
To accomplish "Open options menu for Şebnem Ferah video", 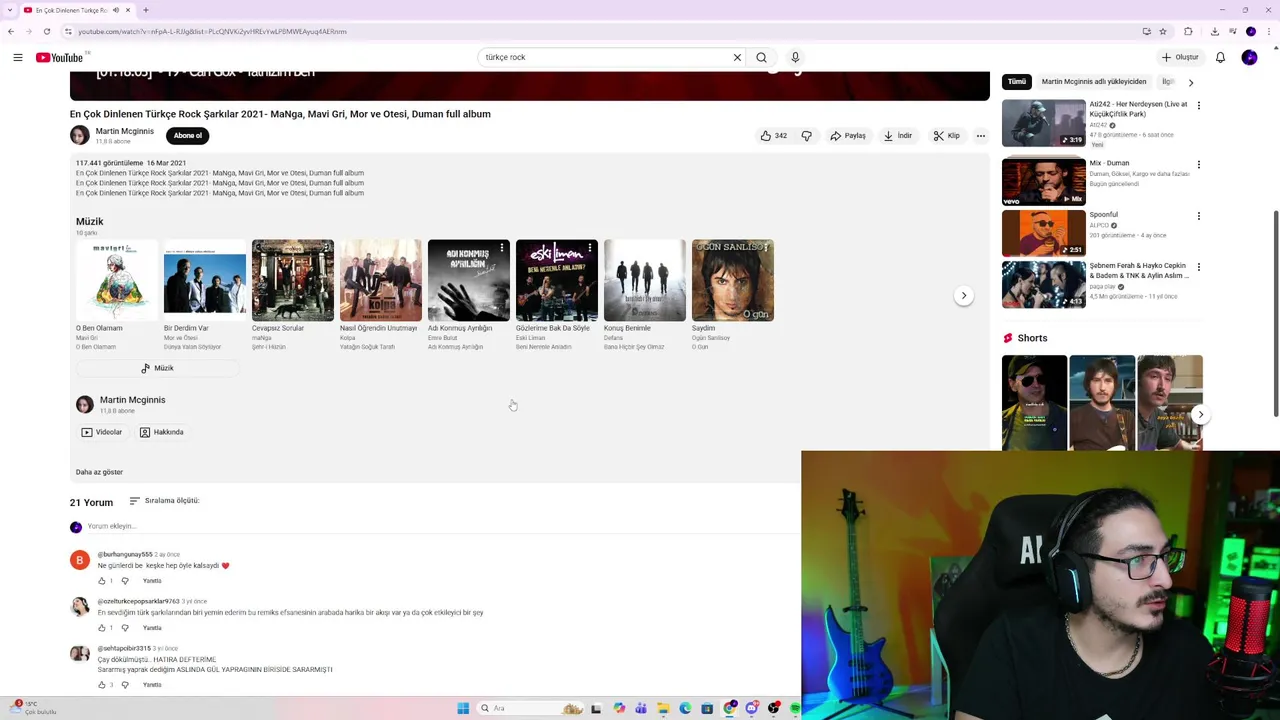I will (1199, 267).
